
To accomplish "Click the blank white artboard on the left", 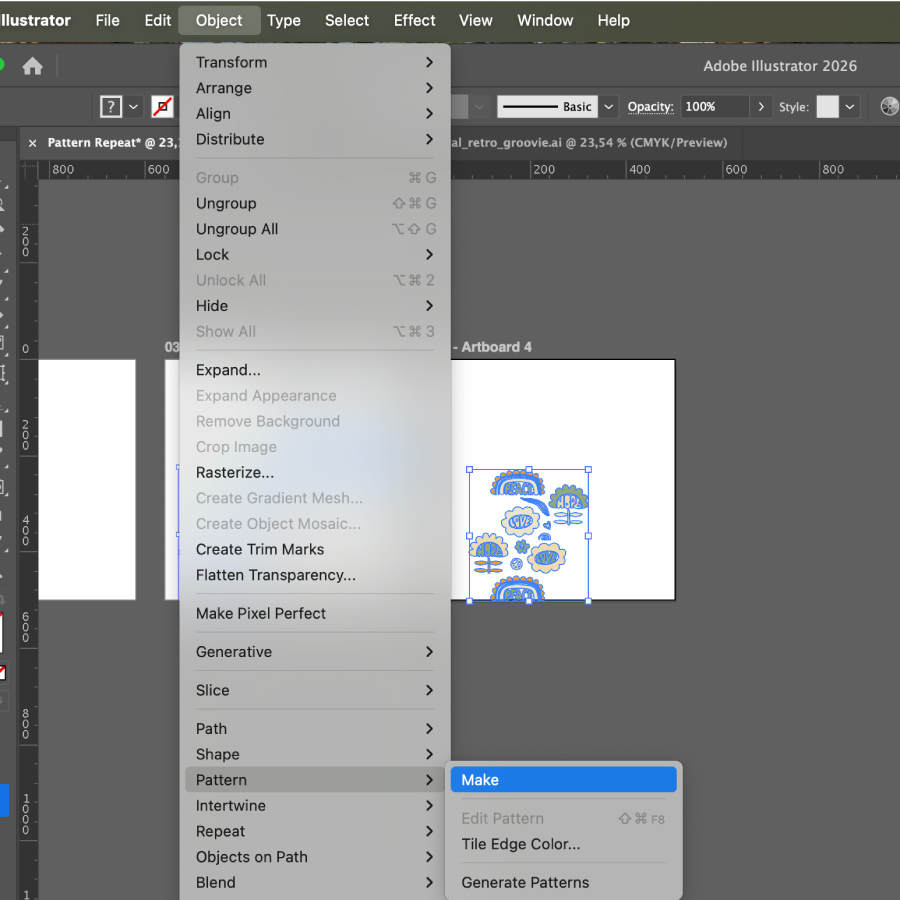I will pyautogui.click(x=87, y=480).
